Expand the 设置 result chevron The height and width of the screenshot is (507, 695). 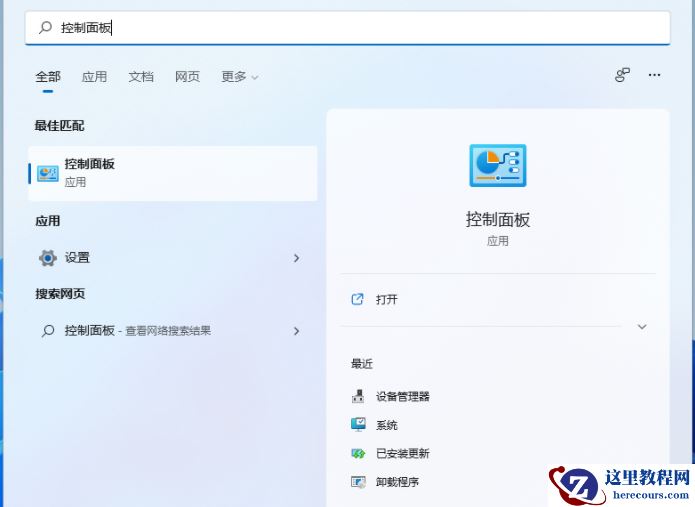click(297, 258)
